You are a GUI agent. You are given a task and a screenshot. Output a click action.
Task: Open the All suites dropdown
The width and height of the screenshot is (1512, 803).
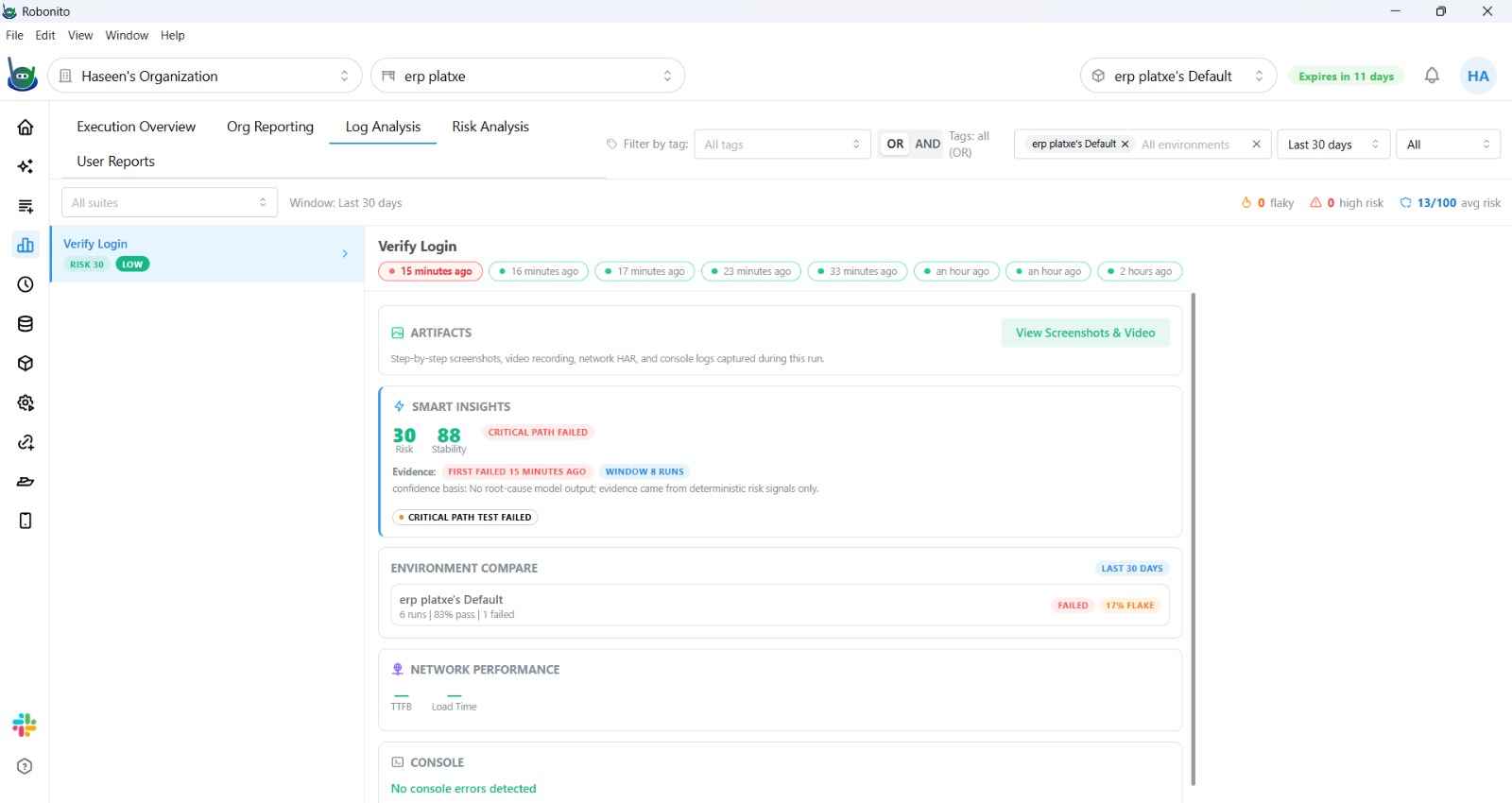pos(169,202)
